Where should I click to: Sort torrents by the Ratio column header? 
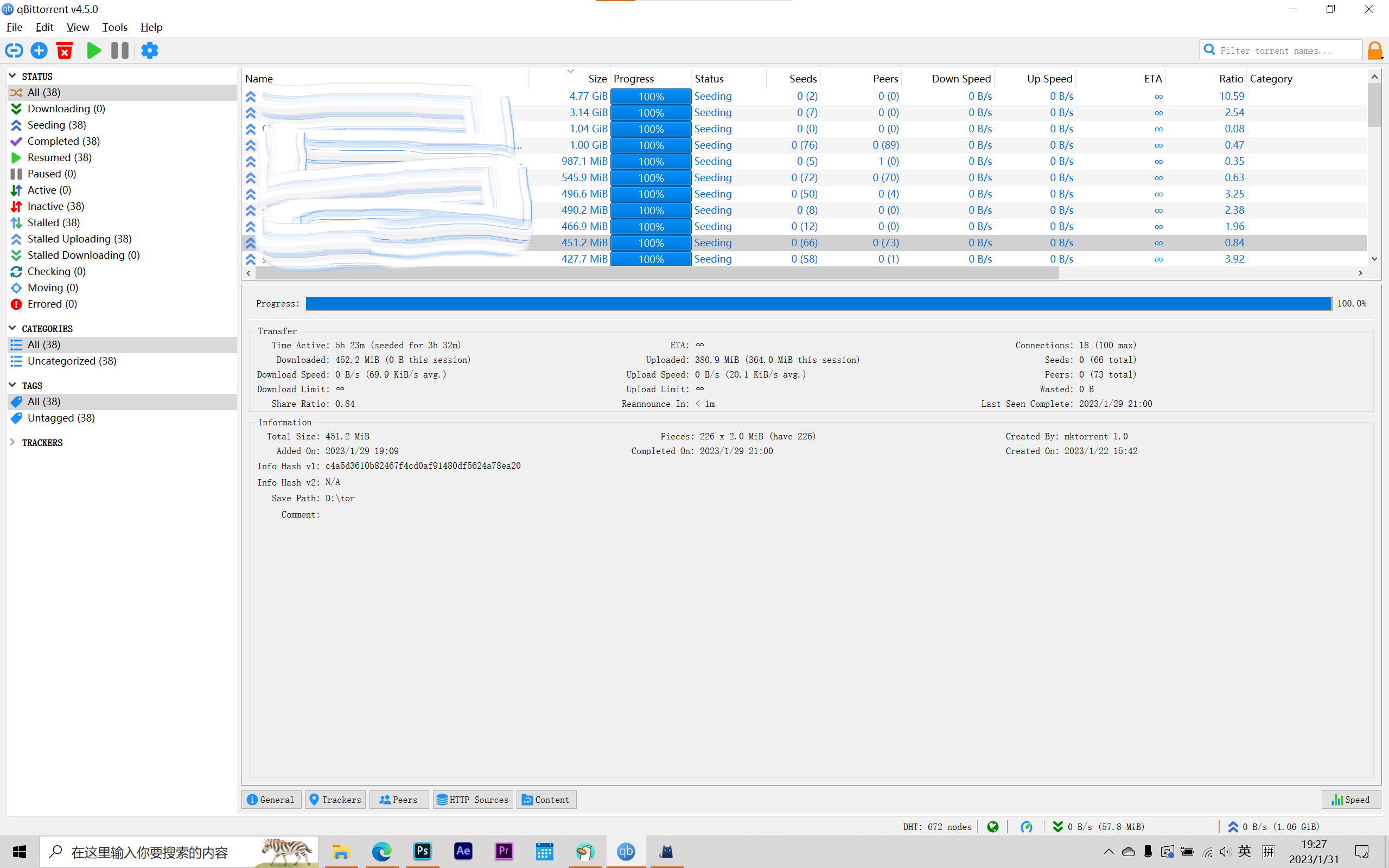click(1231, 79)
